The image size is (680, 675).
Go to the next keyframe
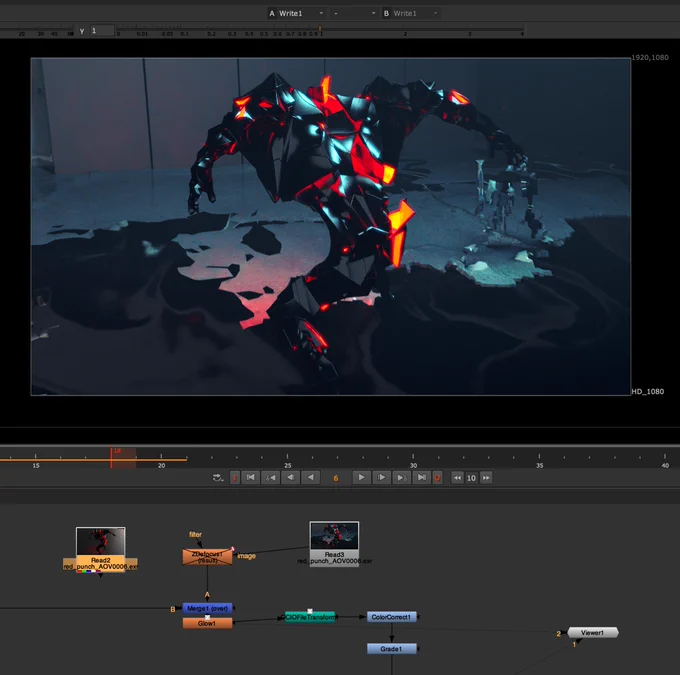pos(401,478)
